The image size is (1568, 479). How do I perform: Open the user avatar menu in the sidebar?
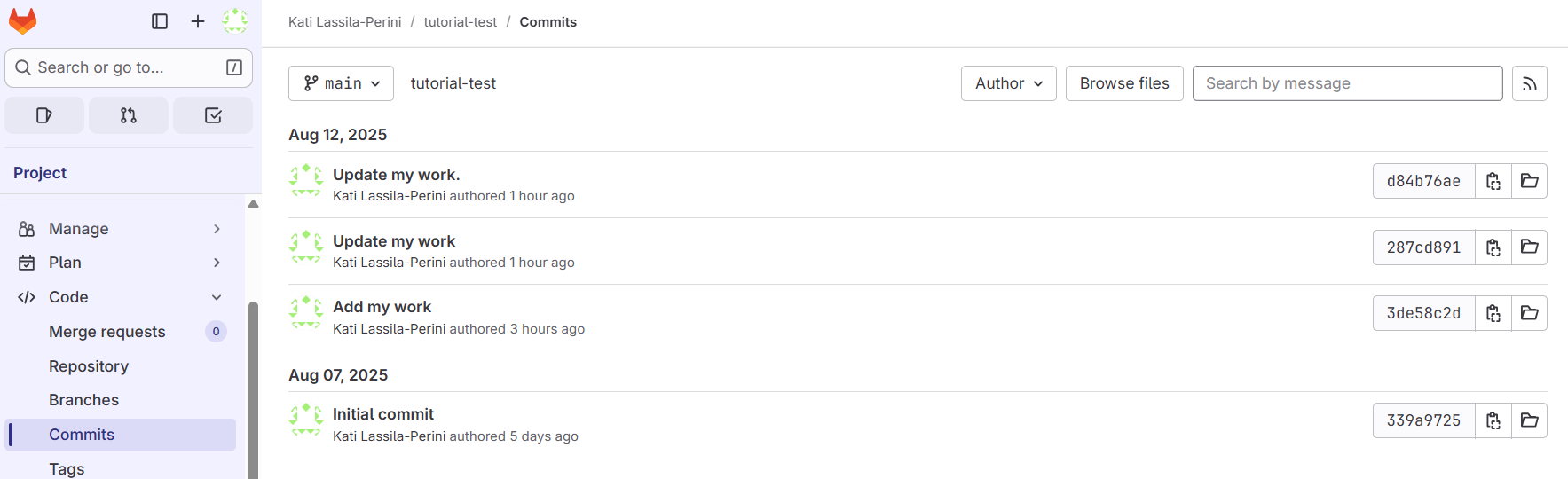(235, 21)
